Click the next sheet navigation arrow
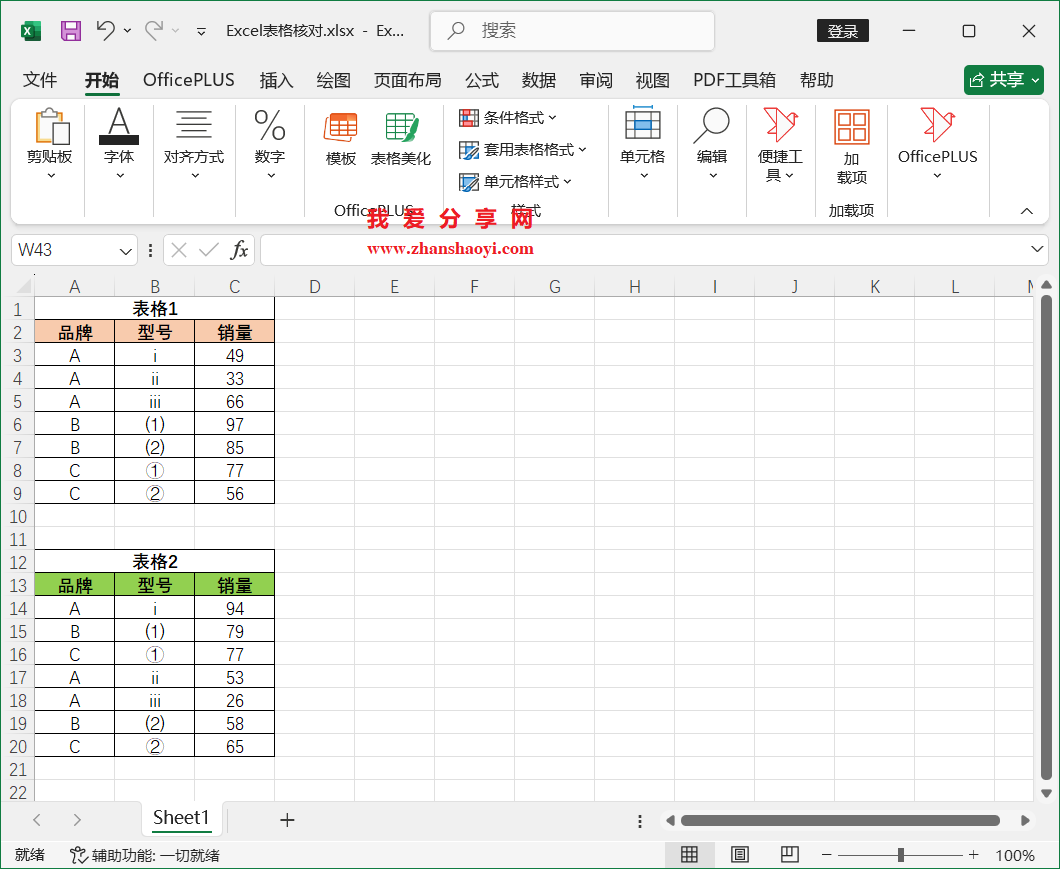Screen dimensions: 1060x869 pos(76,820)
